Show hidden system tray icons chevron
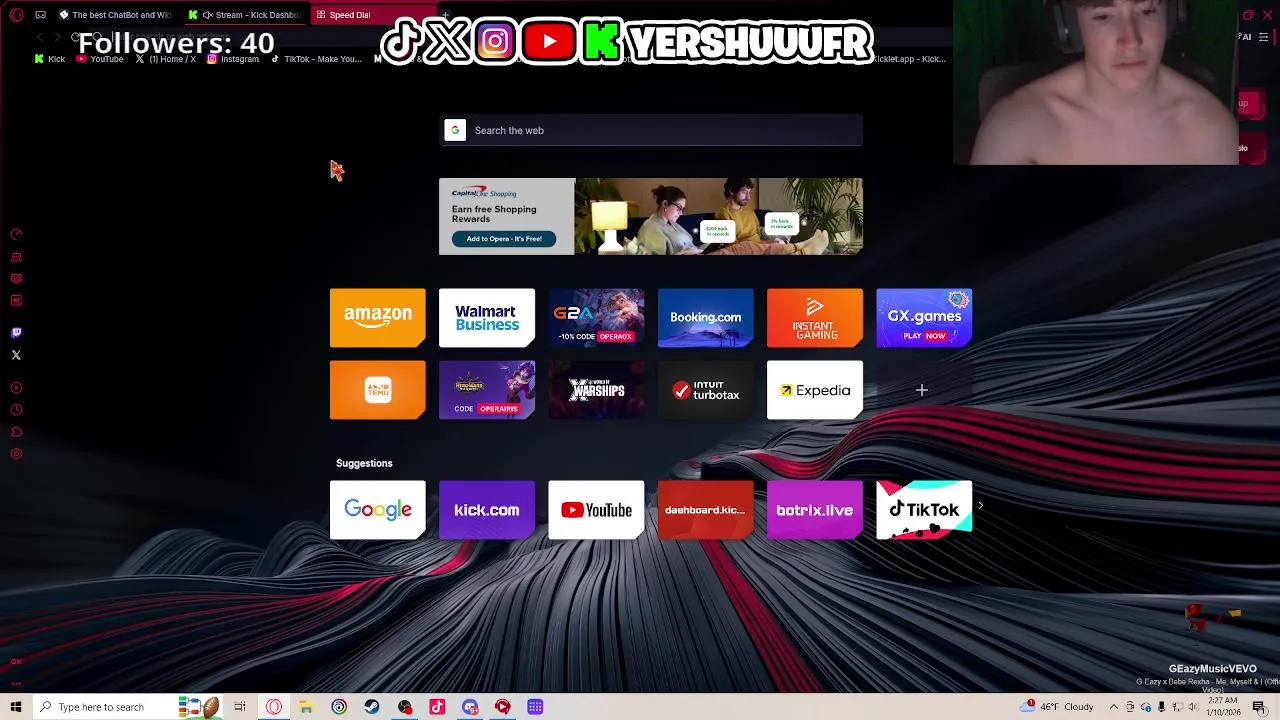Image resolution: width=1280 pixels, height=720 pixels. click(x=1114, y=707)
